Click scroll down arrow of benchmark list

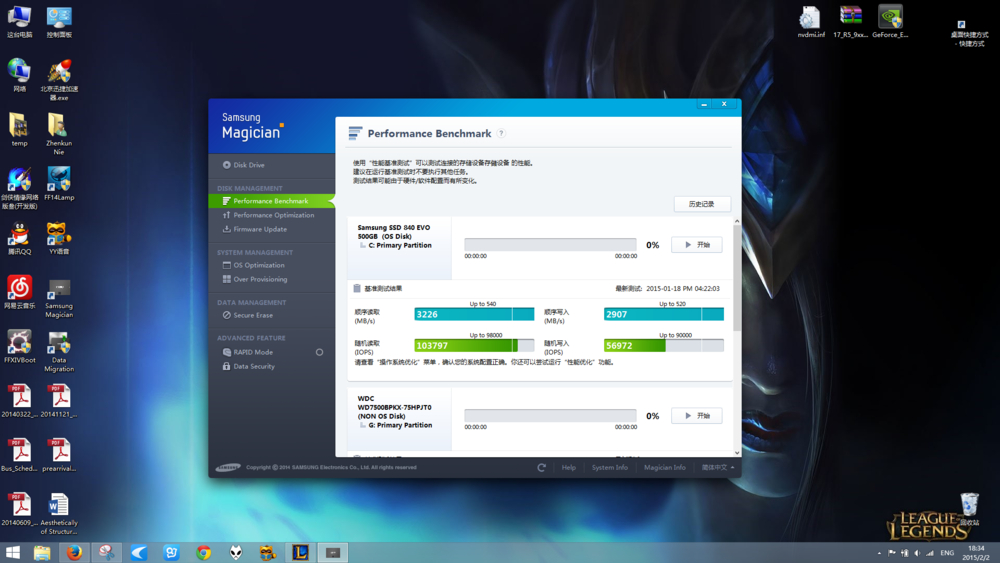737,453
